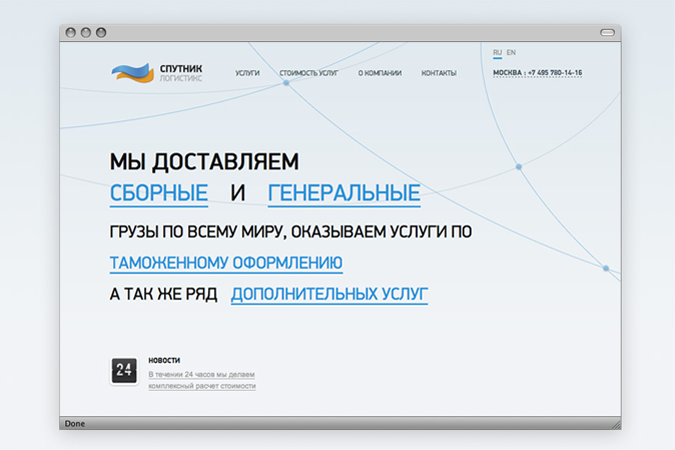This screenshot has width=675, height=450.
Task: Open the 24-hour cost calculation news item
Action: [x=202, y=379]
